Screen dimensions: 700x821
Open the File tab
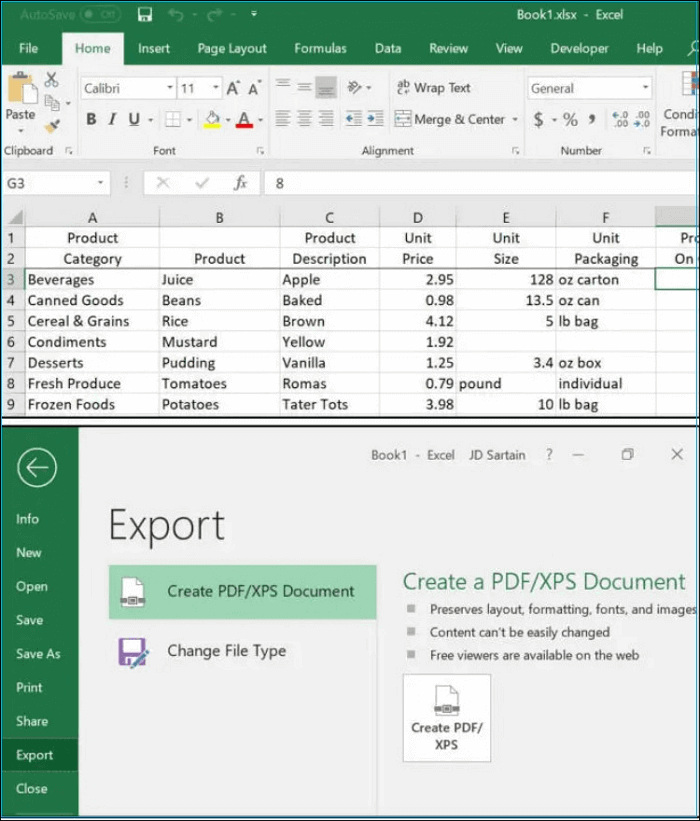[x=28, y=49]
